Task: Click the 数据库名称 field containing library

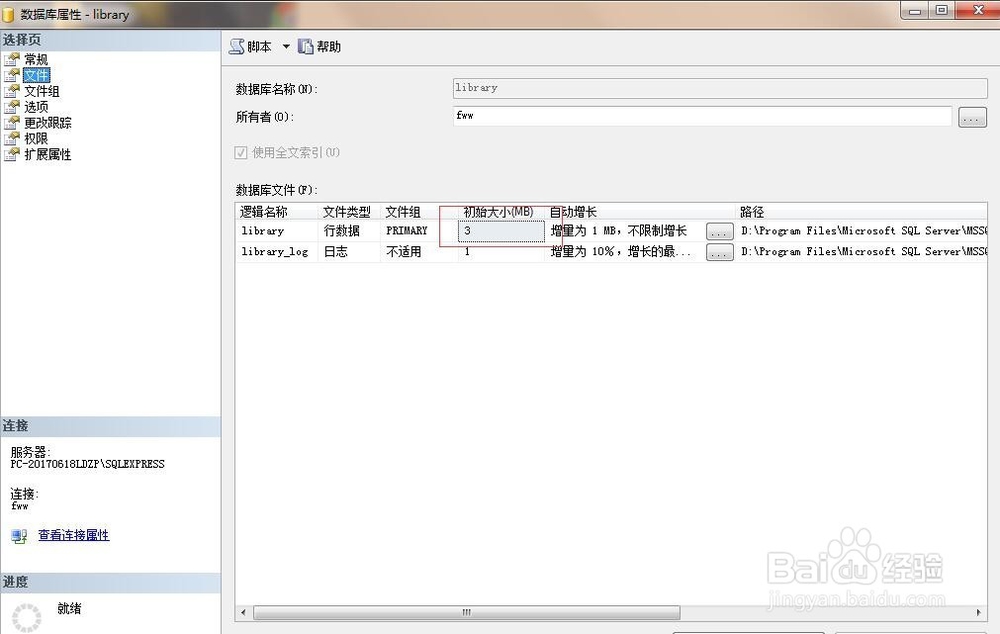Action: pyautogui.click(x=720, y=88)
